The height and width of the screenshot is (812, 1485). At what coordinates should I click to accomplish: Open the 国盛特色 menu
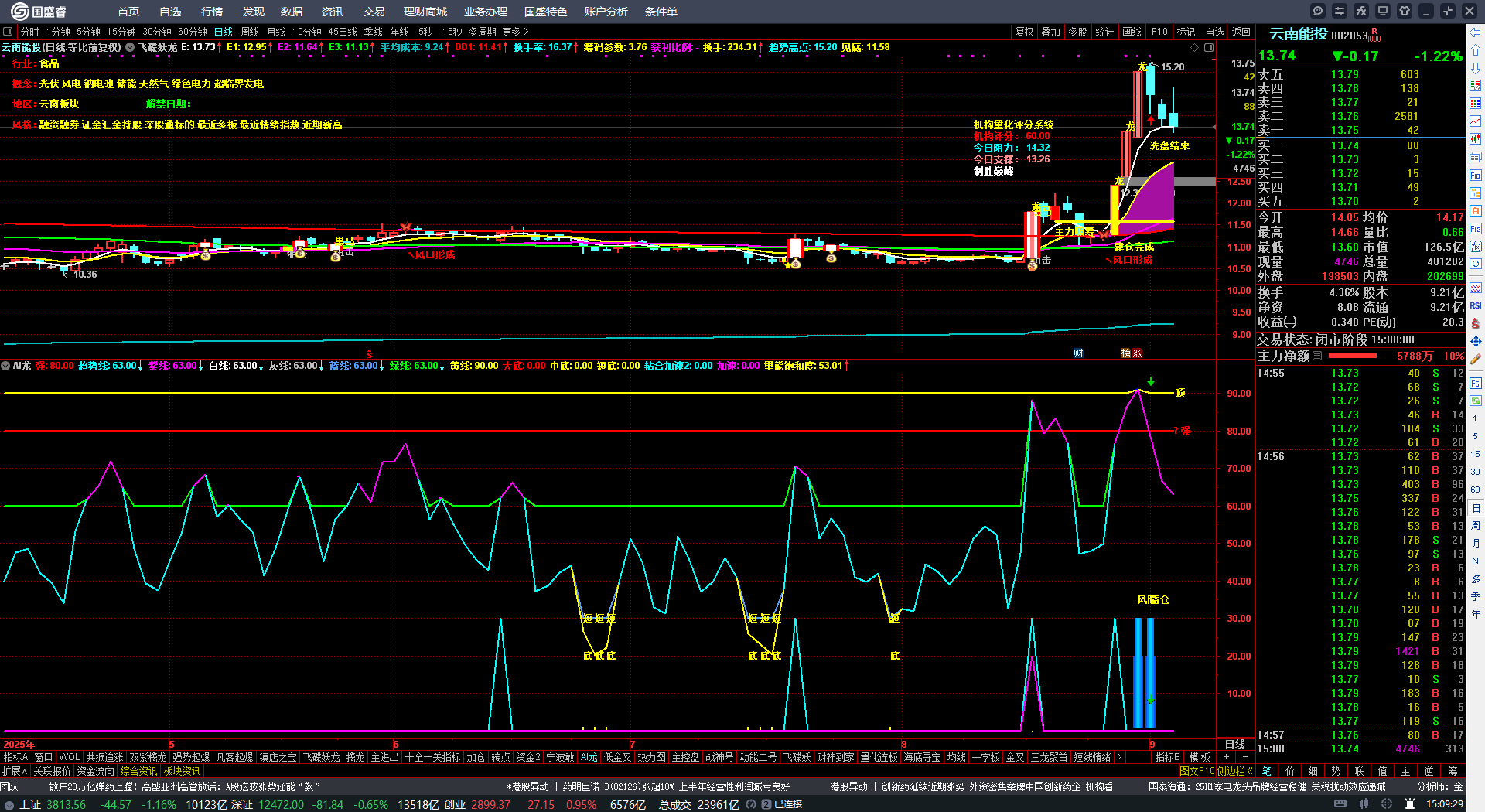[x=546, y=12]
